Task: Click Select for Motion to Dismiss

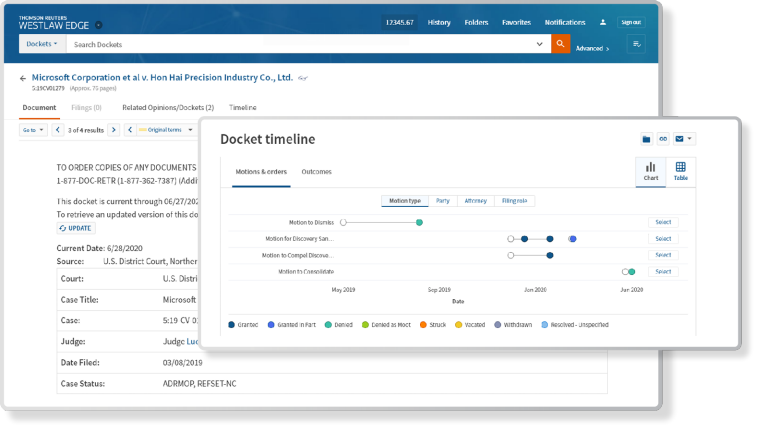Action: pos(663,222)
